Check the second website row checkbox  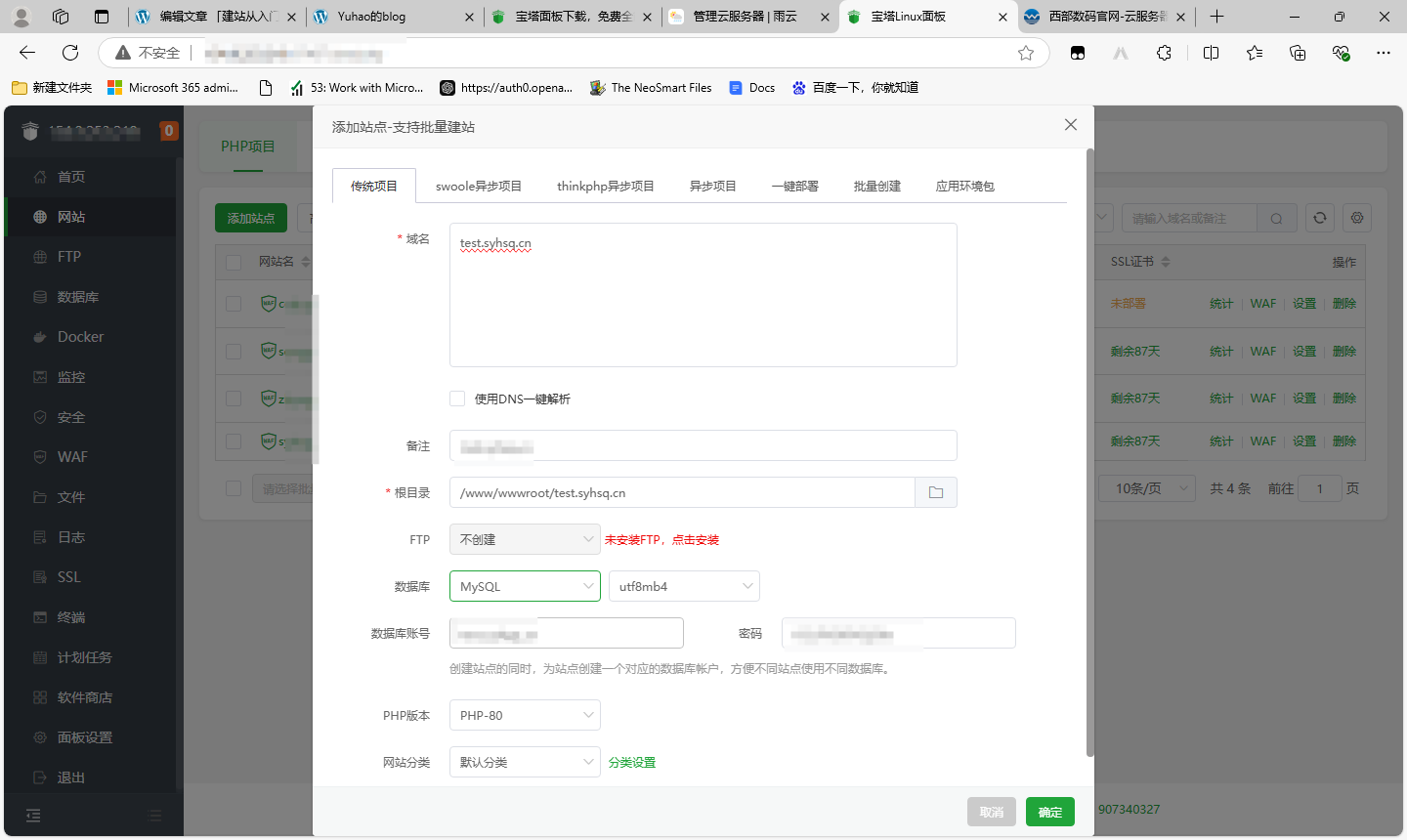click(234, 351)
